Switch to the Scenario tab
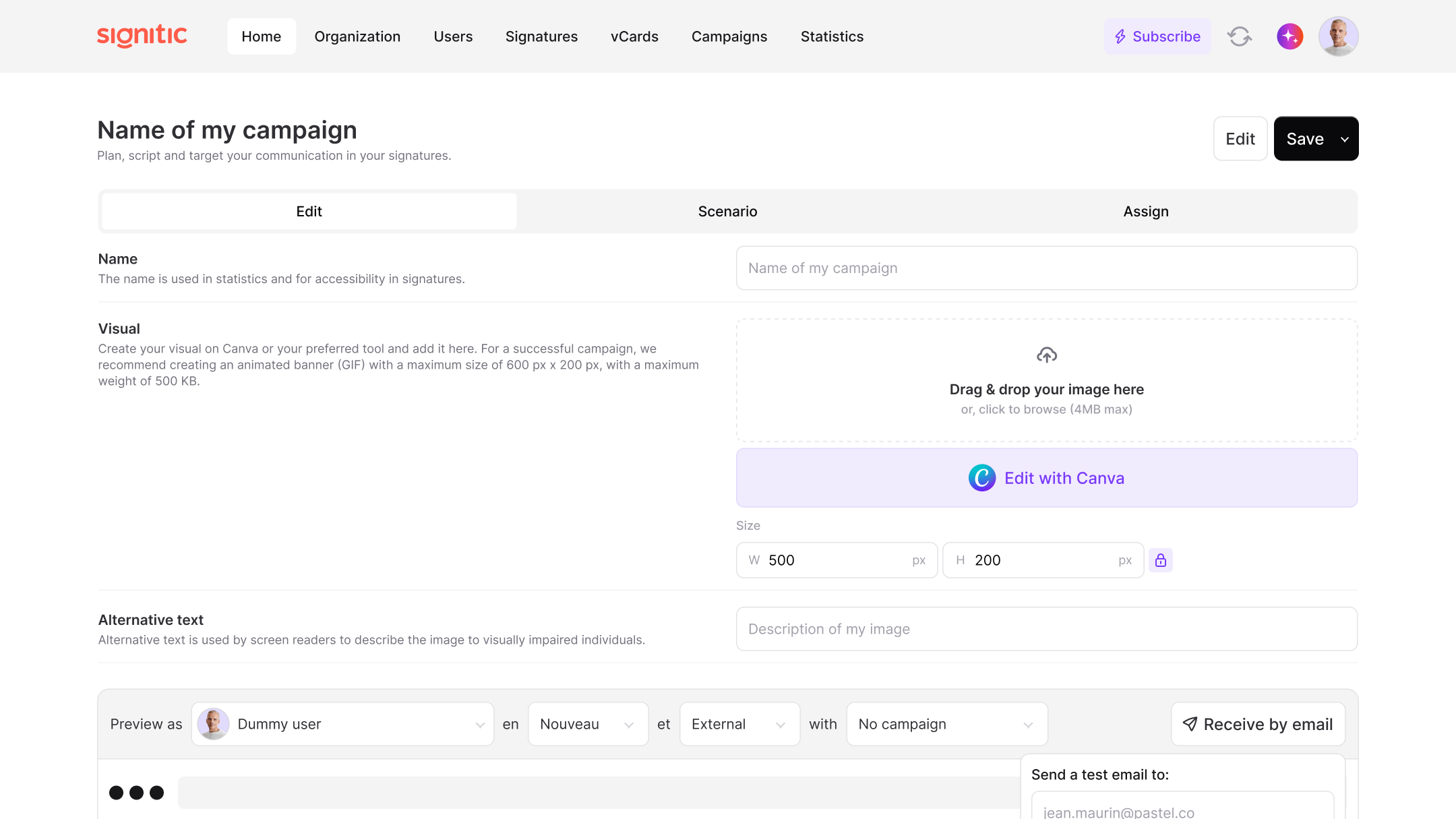This screenshot has width=1456, height=819. [727, 212]
